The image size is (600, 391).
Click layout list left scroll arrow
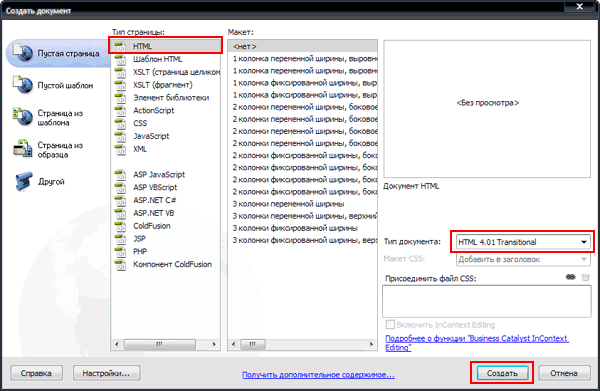click(x=234, y=344)
